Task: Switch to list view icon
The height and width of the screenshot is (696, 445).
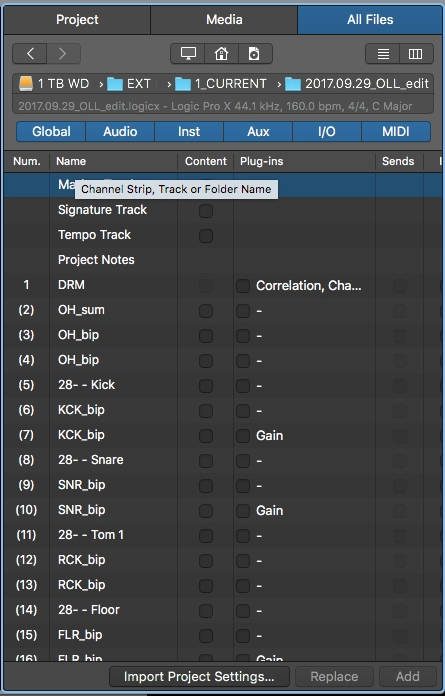Action: 383,54
